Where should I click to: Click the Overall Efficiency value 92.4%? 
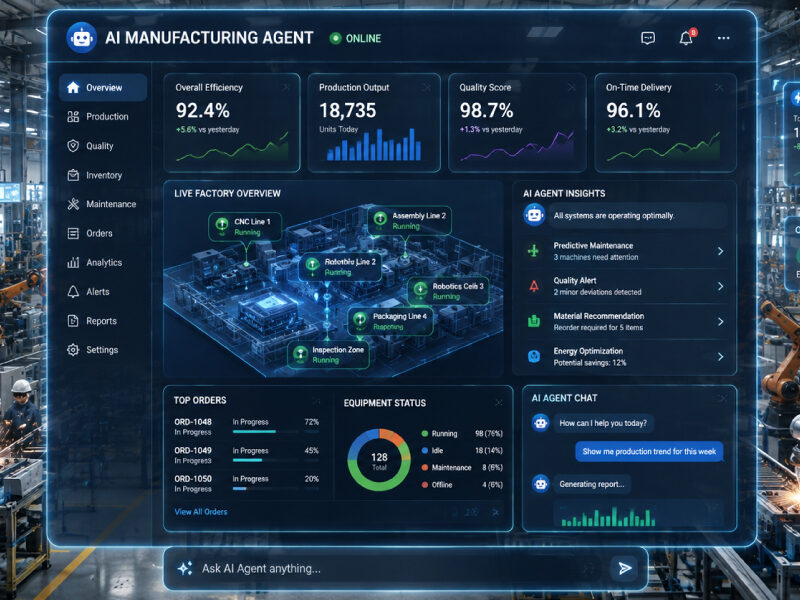(x=203, y=110)
